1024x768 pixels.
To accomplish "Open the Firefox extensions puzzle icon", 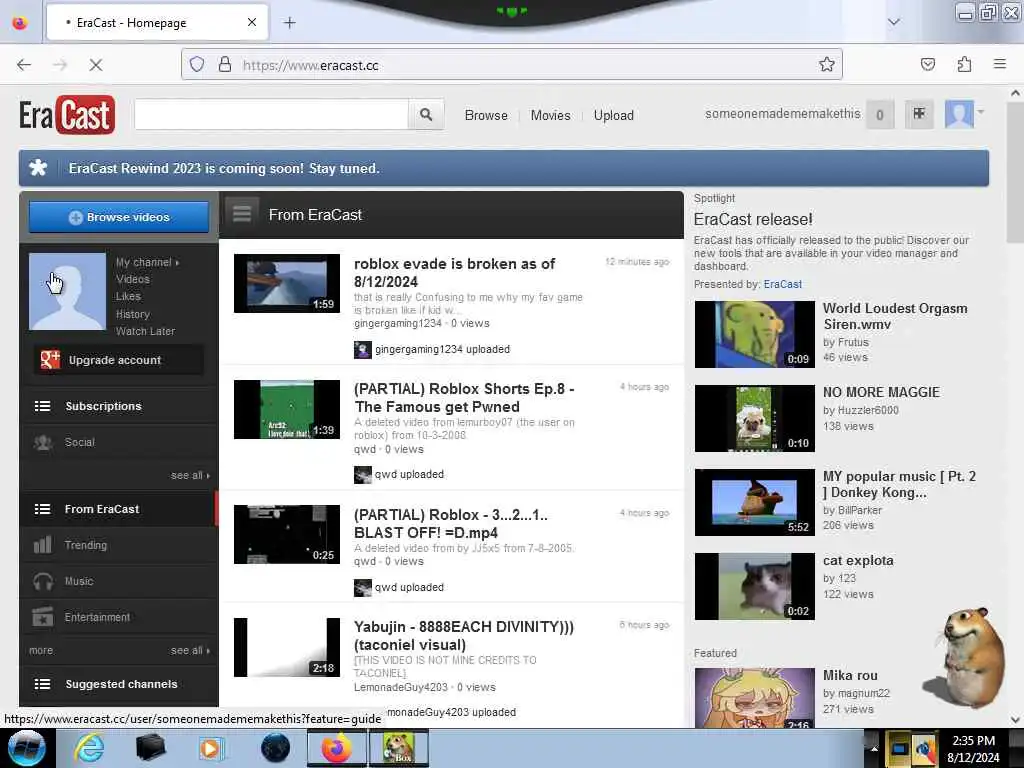I will [964, 64].
